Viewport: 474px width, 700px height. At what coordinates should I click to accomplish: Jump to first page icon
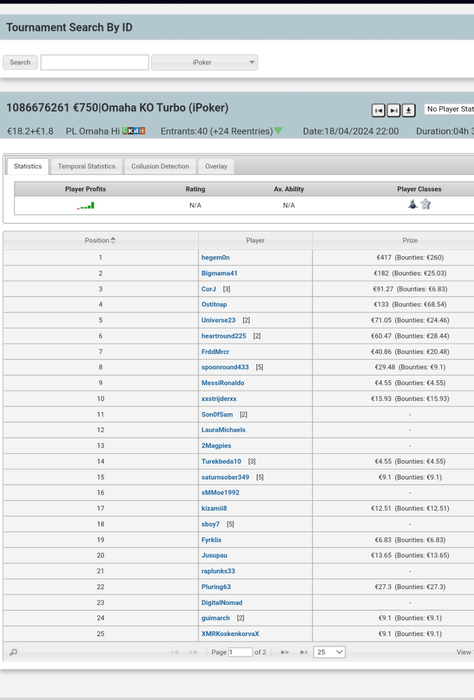click(x=175, y=652)
